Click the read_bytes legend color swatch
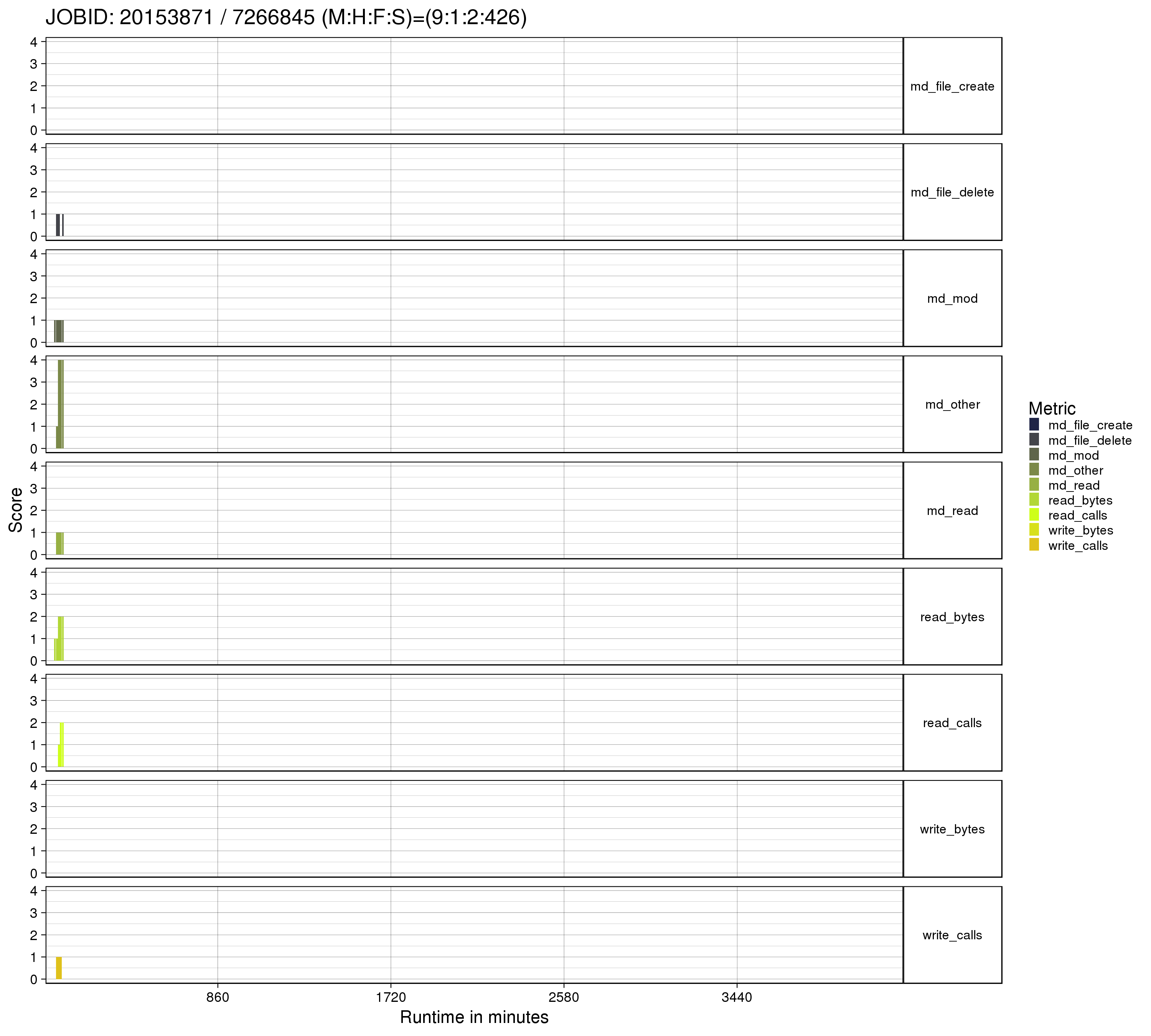The image size is (1151, 1036). click(x=1034, y=500)
